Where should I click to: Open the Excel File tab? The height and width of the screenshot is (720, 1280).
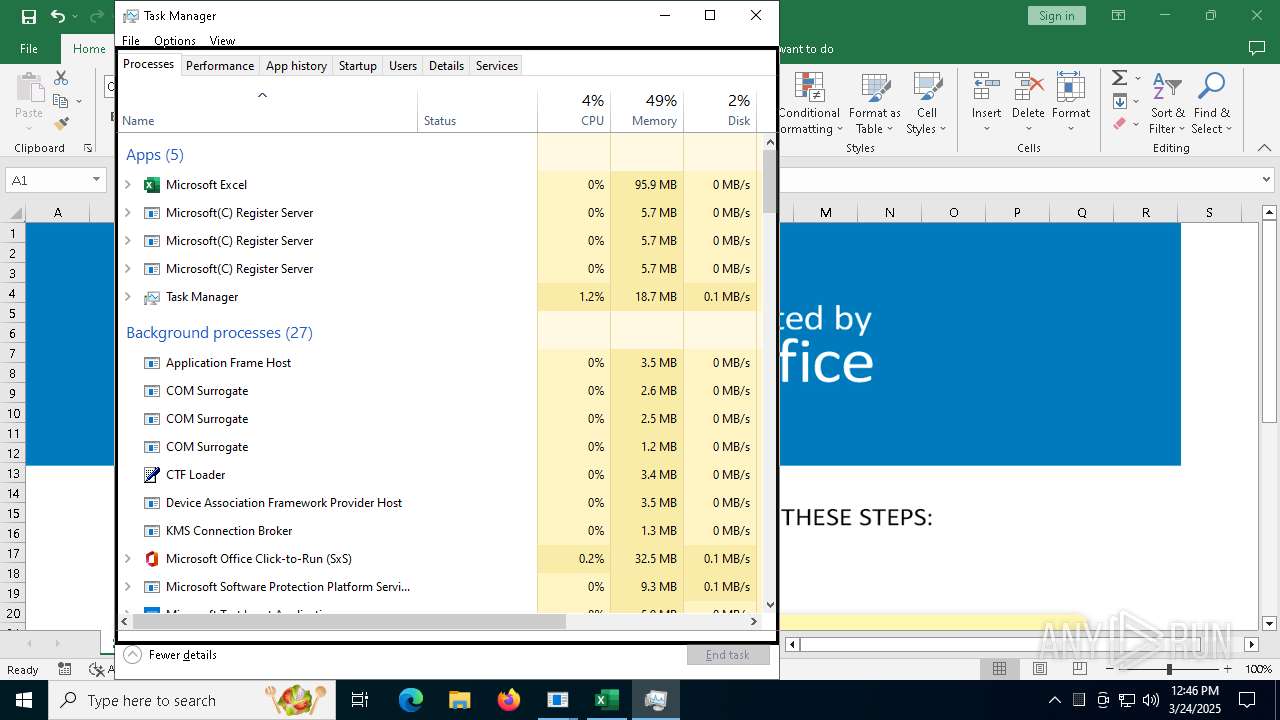pyautogui.click(x=29, y=48)
